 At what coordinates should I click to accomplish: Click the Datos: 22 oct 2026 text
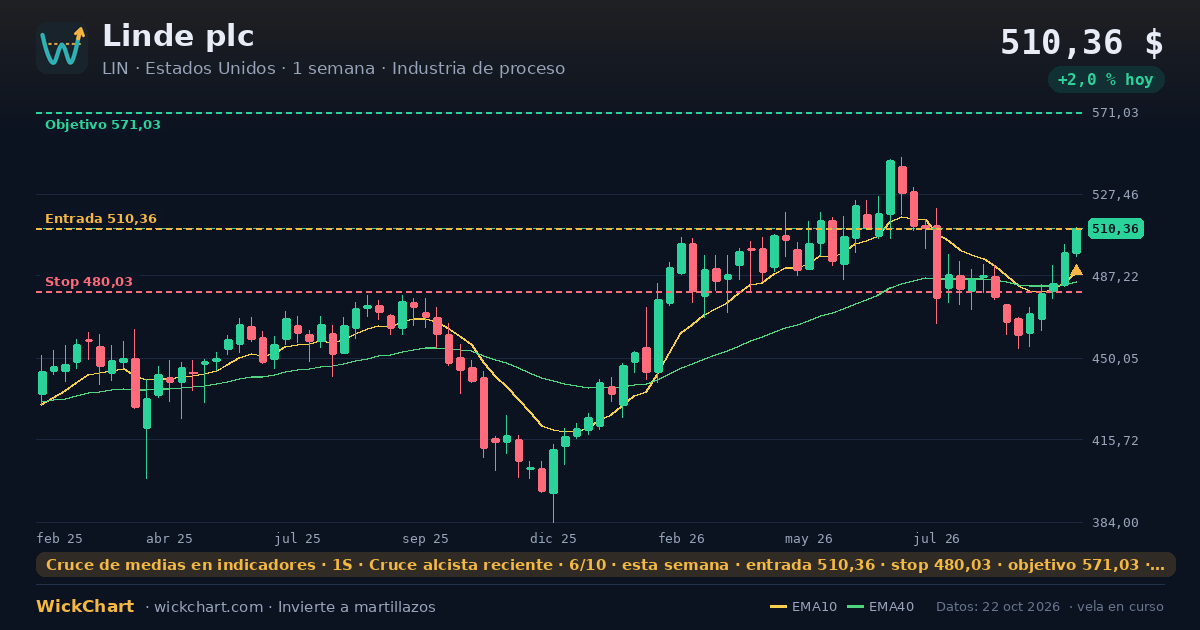(999, 607)
